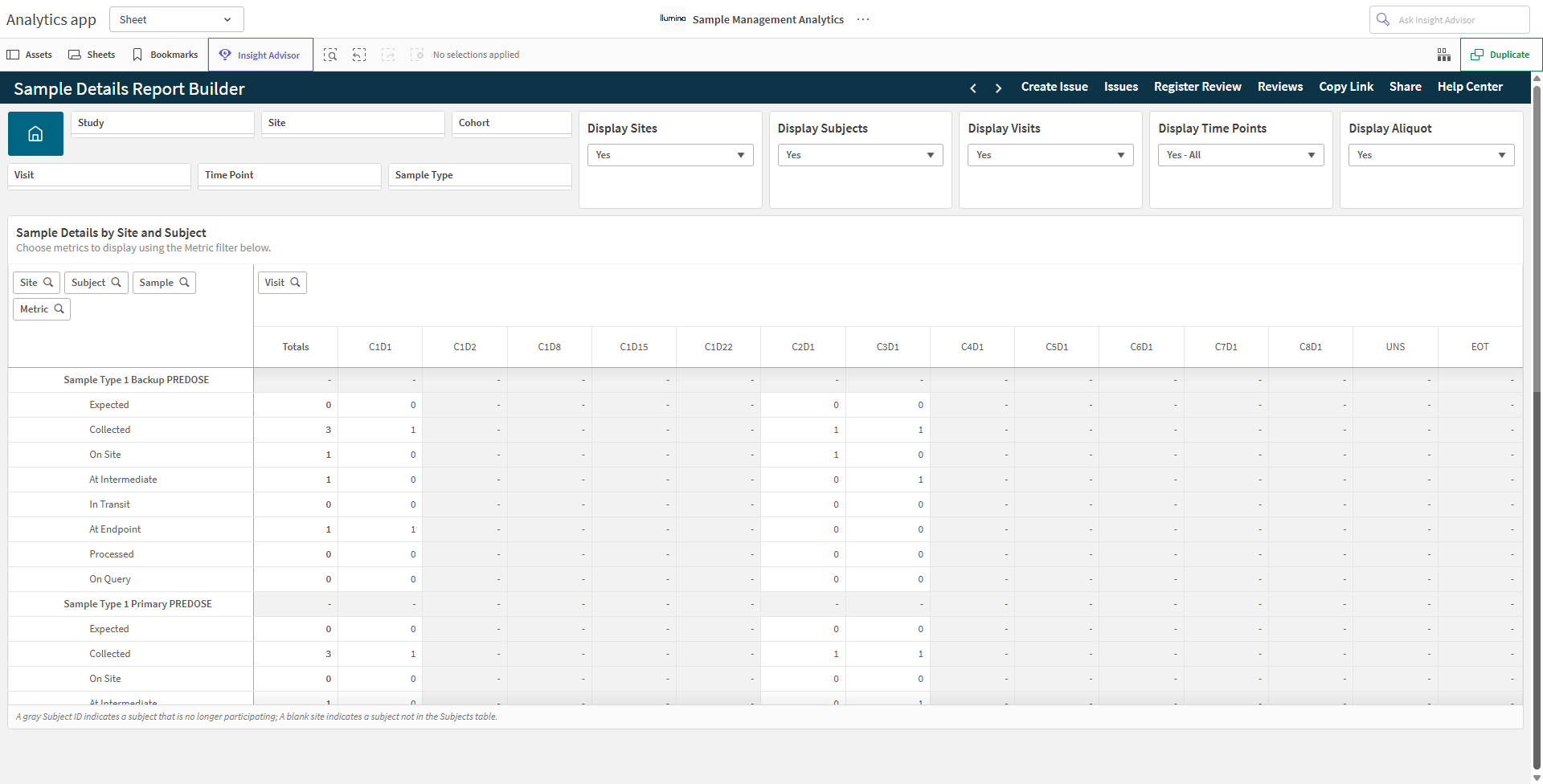The width and height of the screenshot is (1543, 784).
Task: Click Share in header
Action: tap(1406, 87)
